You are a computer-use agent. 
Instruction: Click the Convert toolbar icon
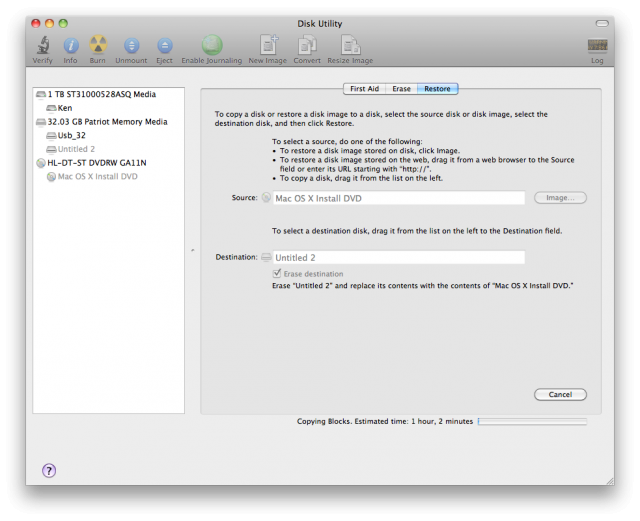(307, 45)
